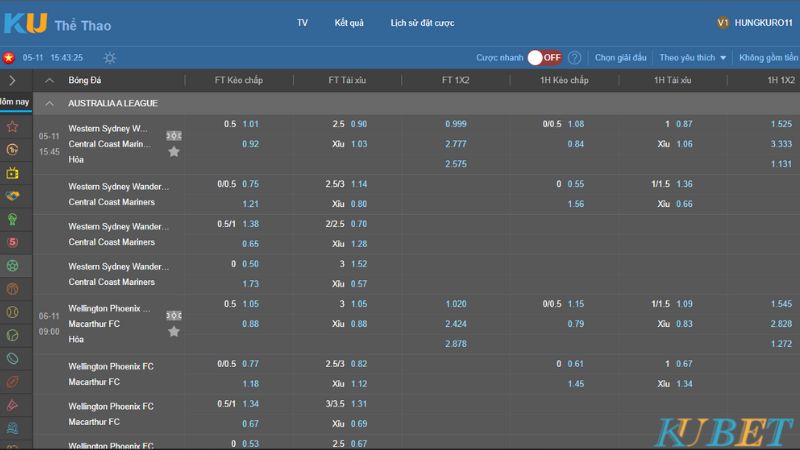Click the red number 5 sidebar icon
Screen dimensions: 800x450
12,242
